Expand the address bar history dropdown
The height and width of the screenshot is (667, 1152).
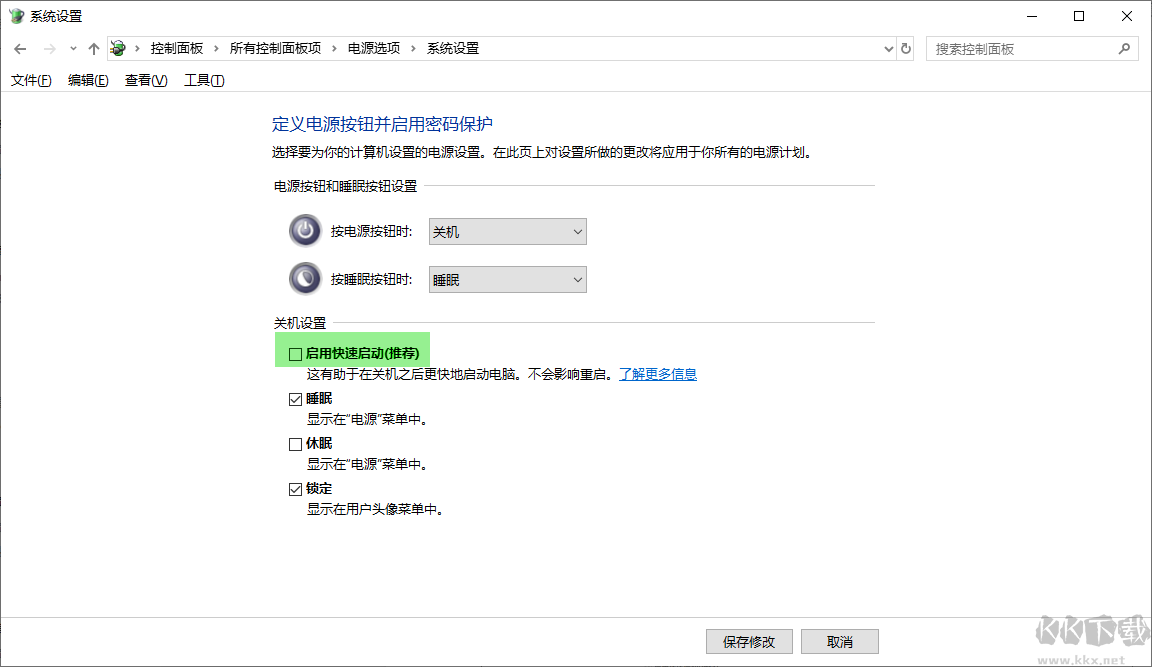[888, 48]
